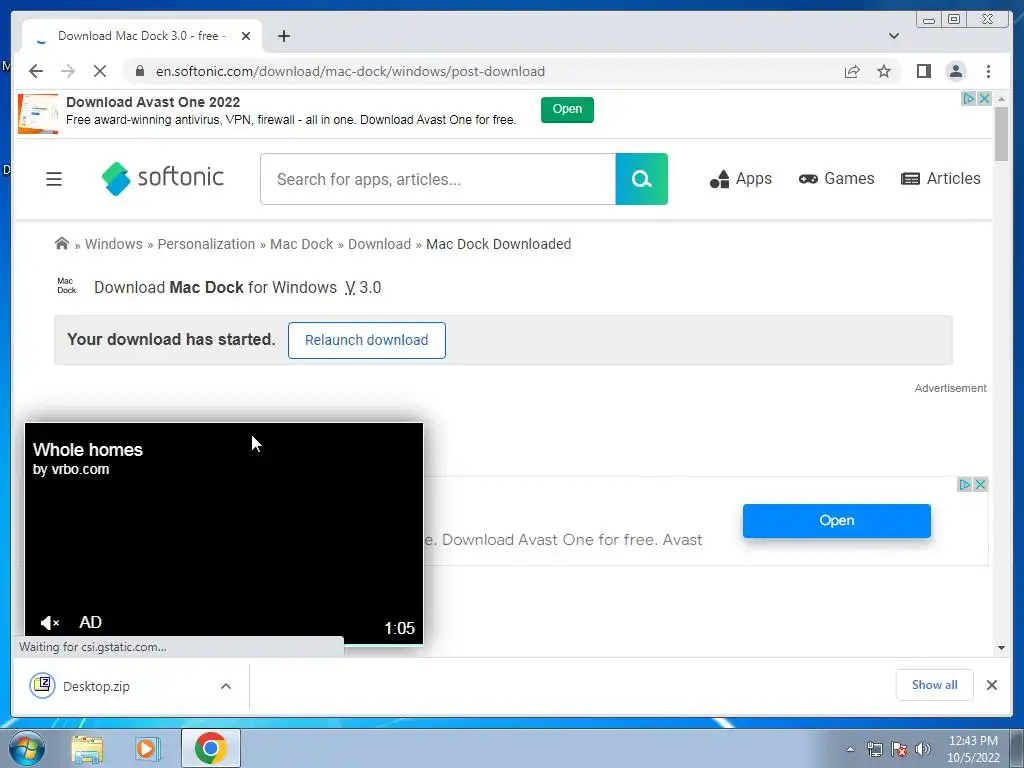Stop loading the page

coord(100,71)
